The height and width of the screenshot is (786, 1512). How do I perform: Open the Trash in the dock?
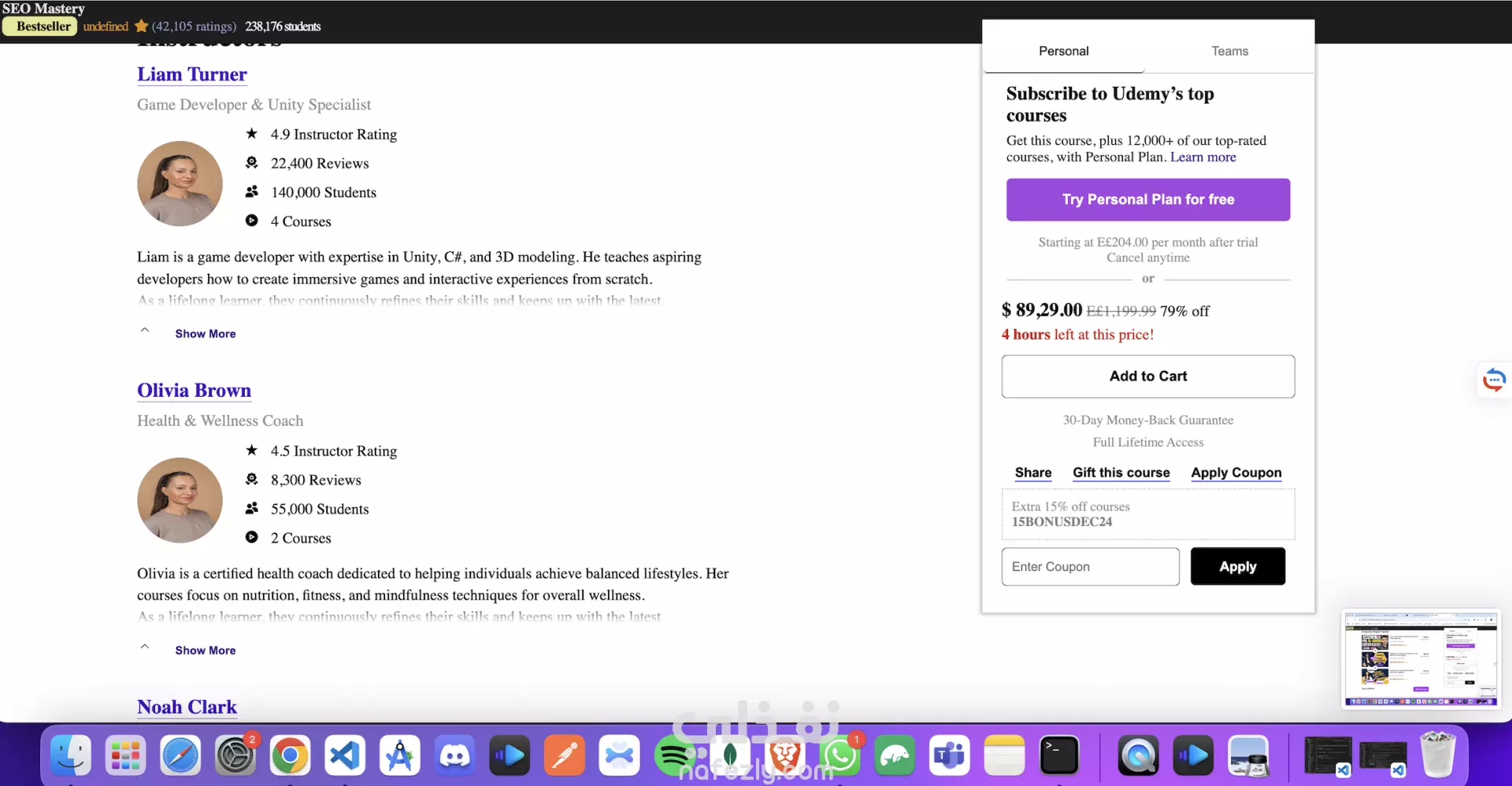(1438, 754)
